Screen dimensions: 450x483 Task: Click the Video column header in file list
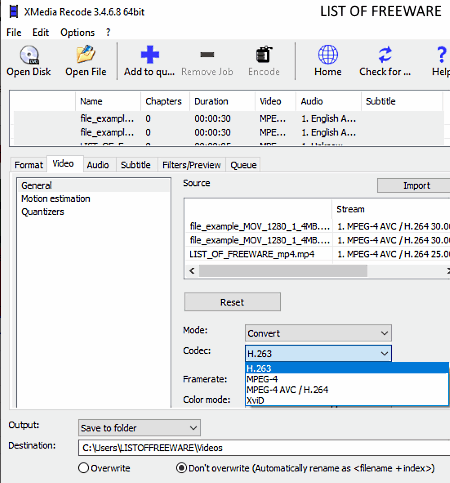click(275, 101)
